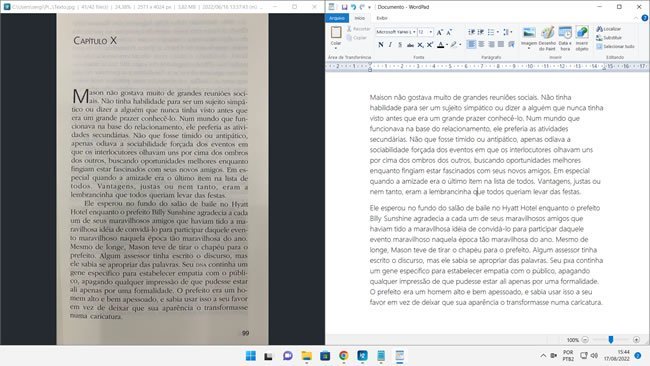The width and height of the screenshot is (650, 366).
Task: Open Google Chrome from the taskbar
Action: [344, 356]
